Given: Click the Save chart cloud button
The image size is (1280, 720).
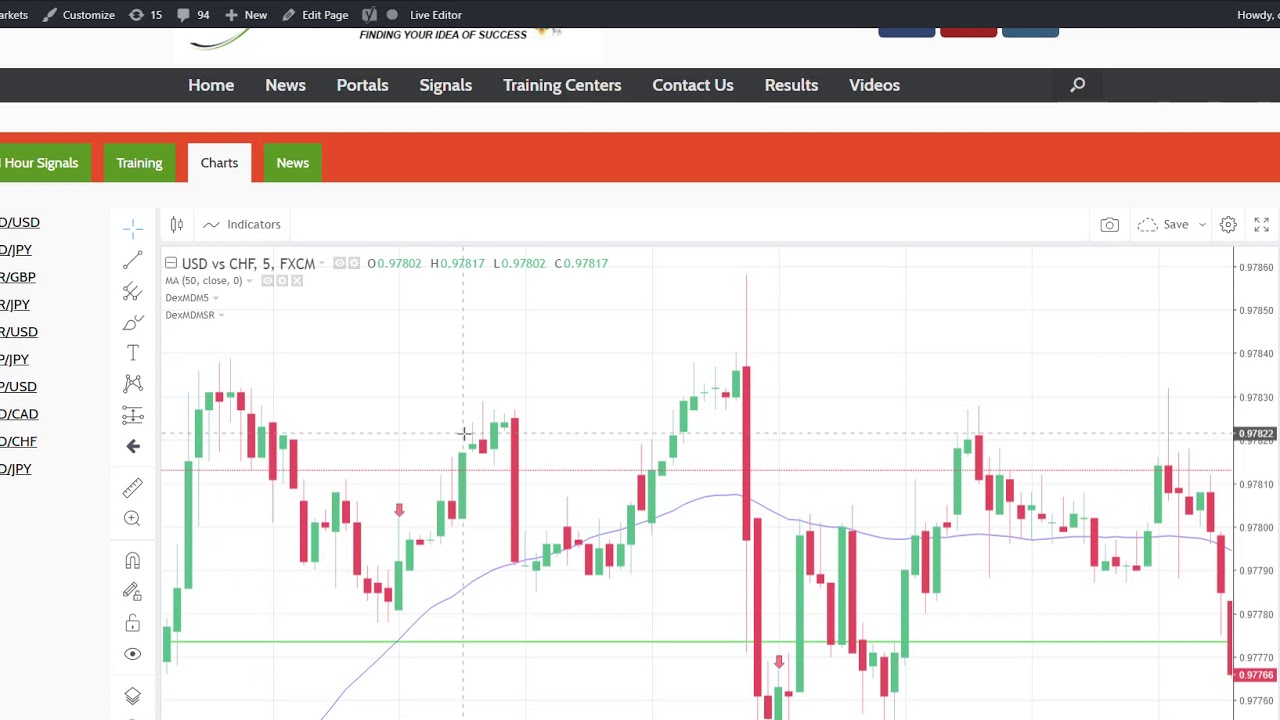Looking at the screenshot, I should (1163, 224).
